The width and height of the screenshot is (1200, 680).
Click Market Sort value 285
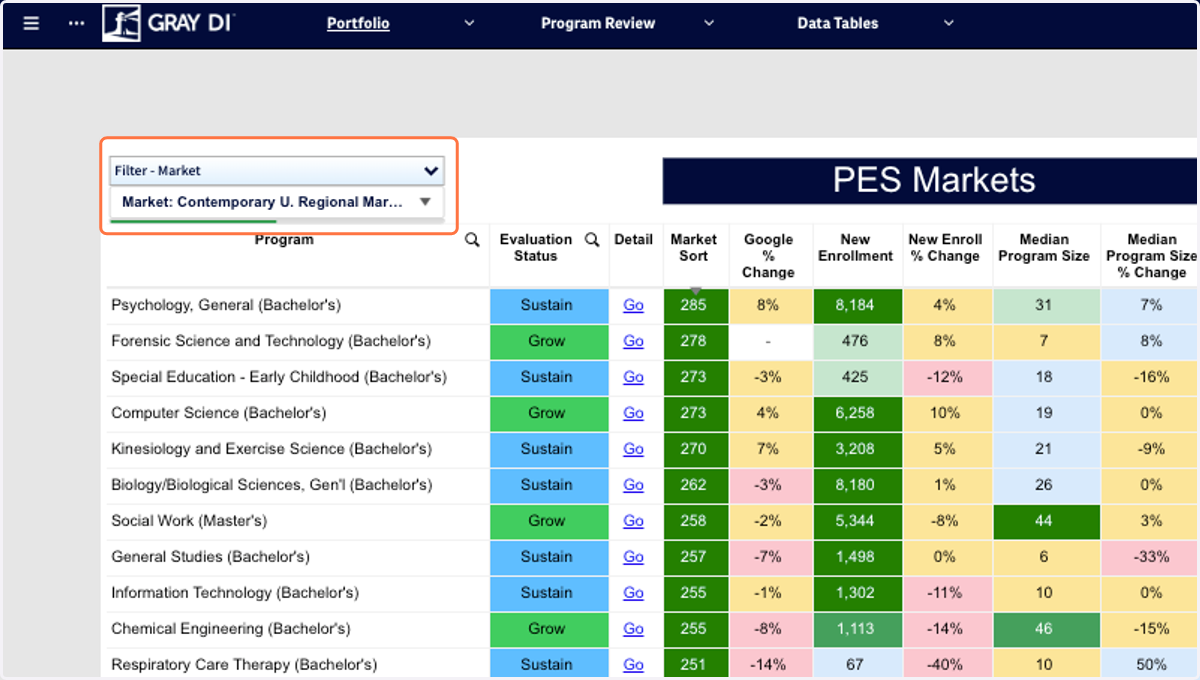click(x=694, y=305)
